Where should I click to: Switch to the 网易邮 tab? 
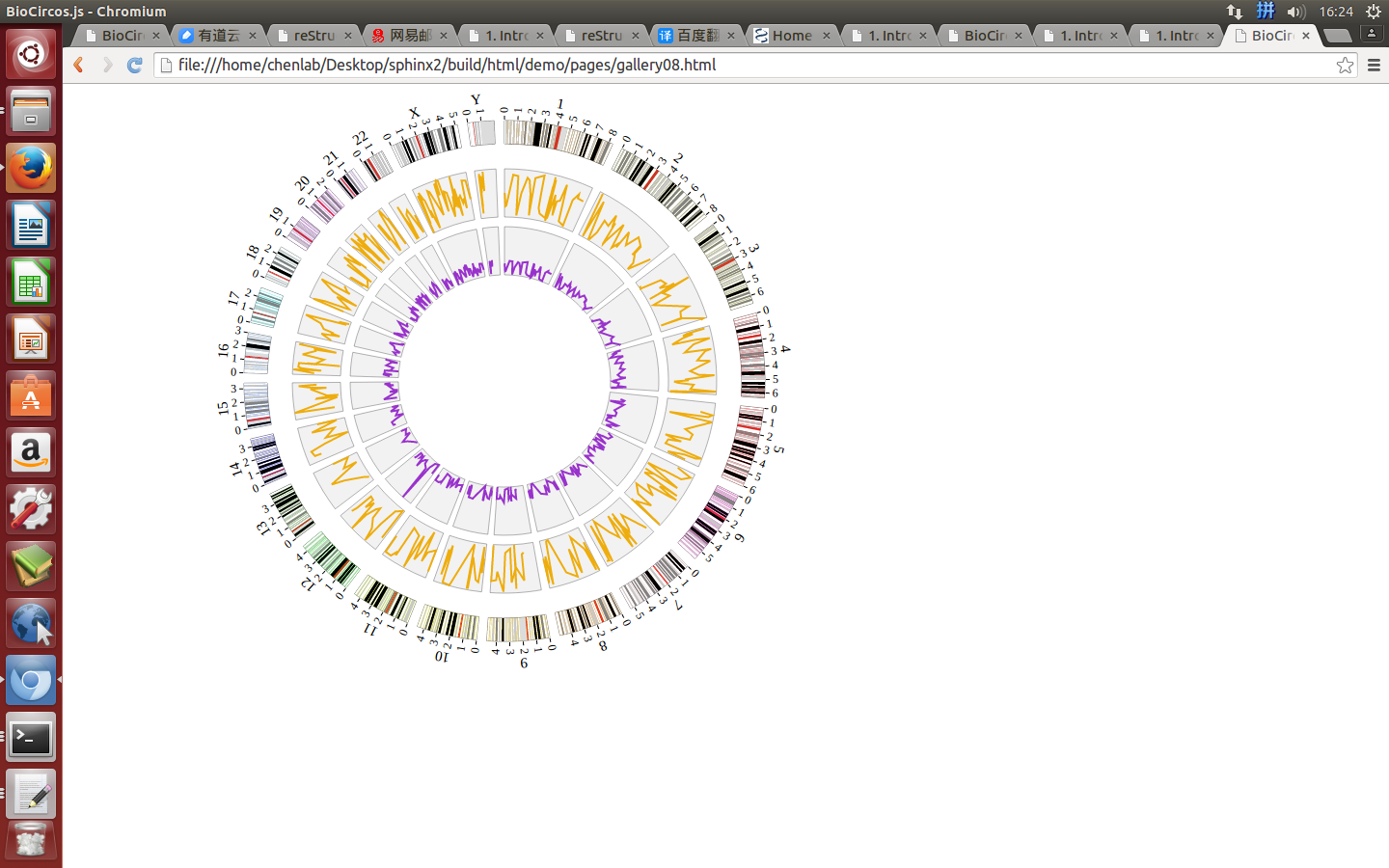coord(405,35)
